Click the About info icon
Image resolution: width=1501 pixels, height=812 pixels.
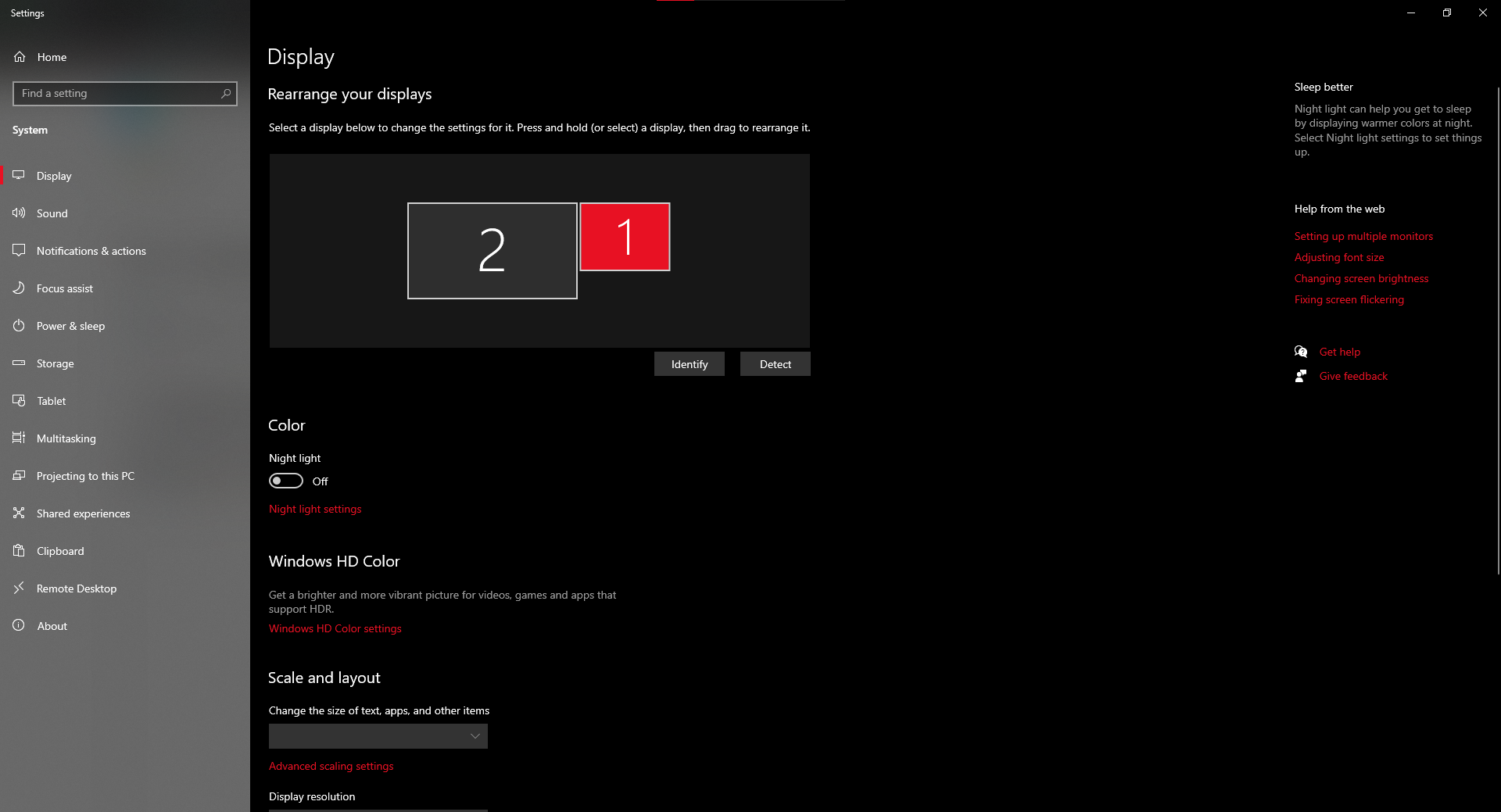point(19,626)
